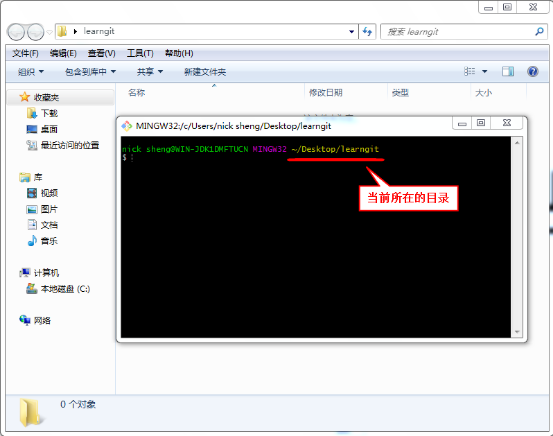This screenshot has width=553, height=436.
Task: Maximize the MINGW32 terminal window
Action: point(481,123)
